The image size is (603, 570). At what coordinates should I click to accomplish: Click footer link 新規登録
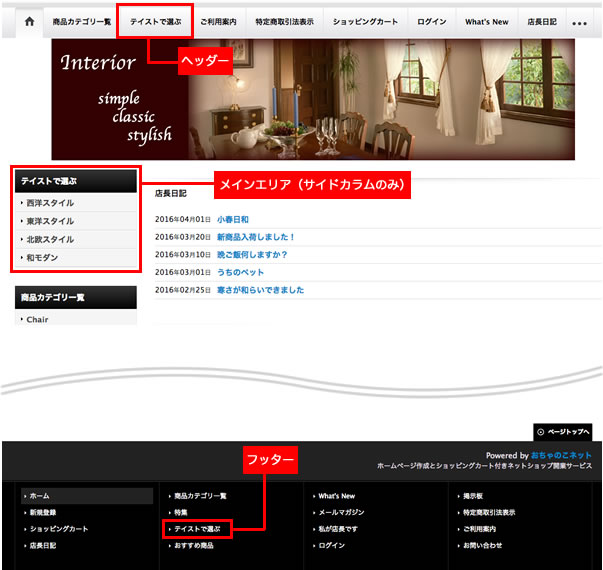[43, 513]
